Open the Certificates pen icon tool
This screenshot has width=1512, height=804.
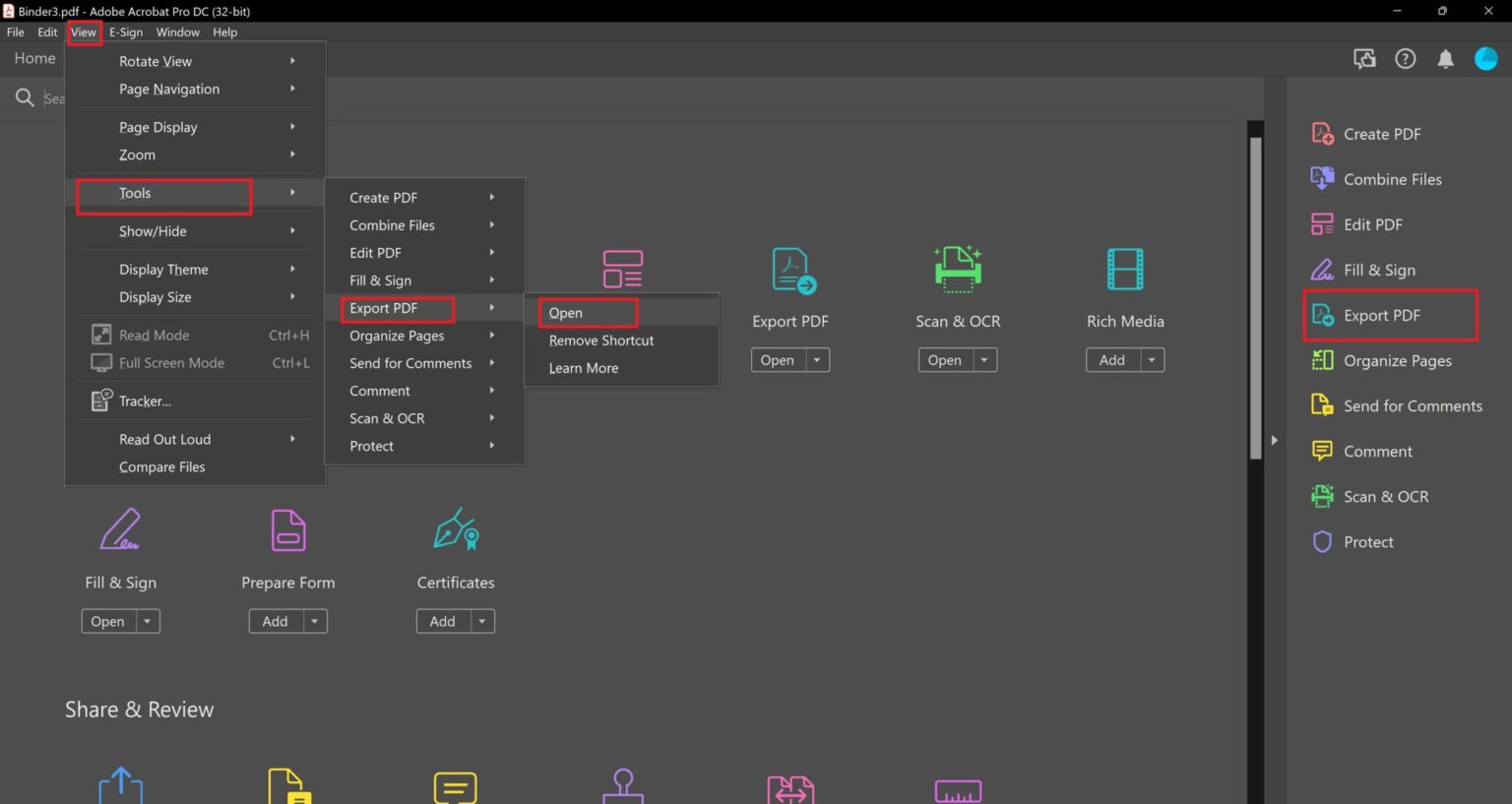(x=455, y=530)
